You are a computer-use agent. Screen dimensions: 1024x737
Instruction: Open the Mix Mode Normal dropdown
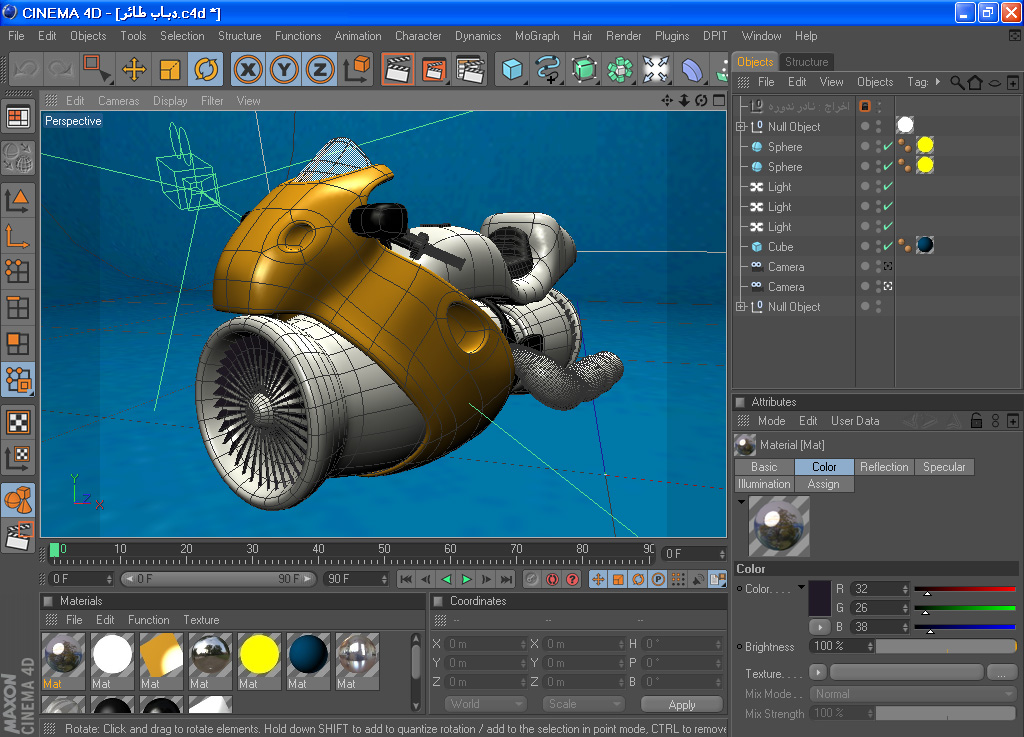[913, 694]
